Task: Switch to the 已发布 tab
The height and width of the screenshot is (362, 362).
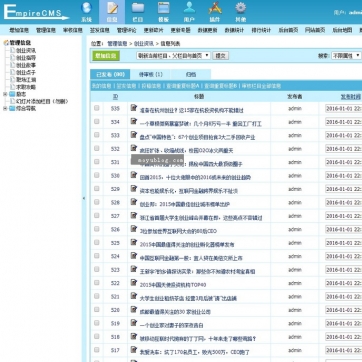Action: [x=110, y=74]
